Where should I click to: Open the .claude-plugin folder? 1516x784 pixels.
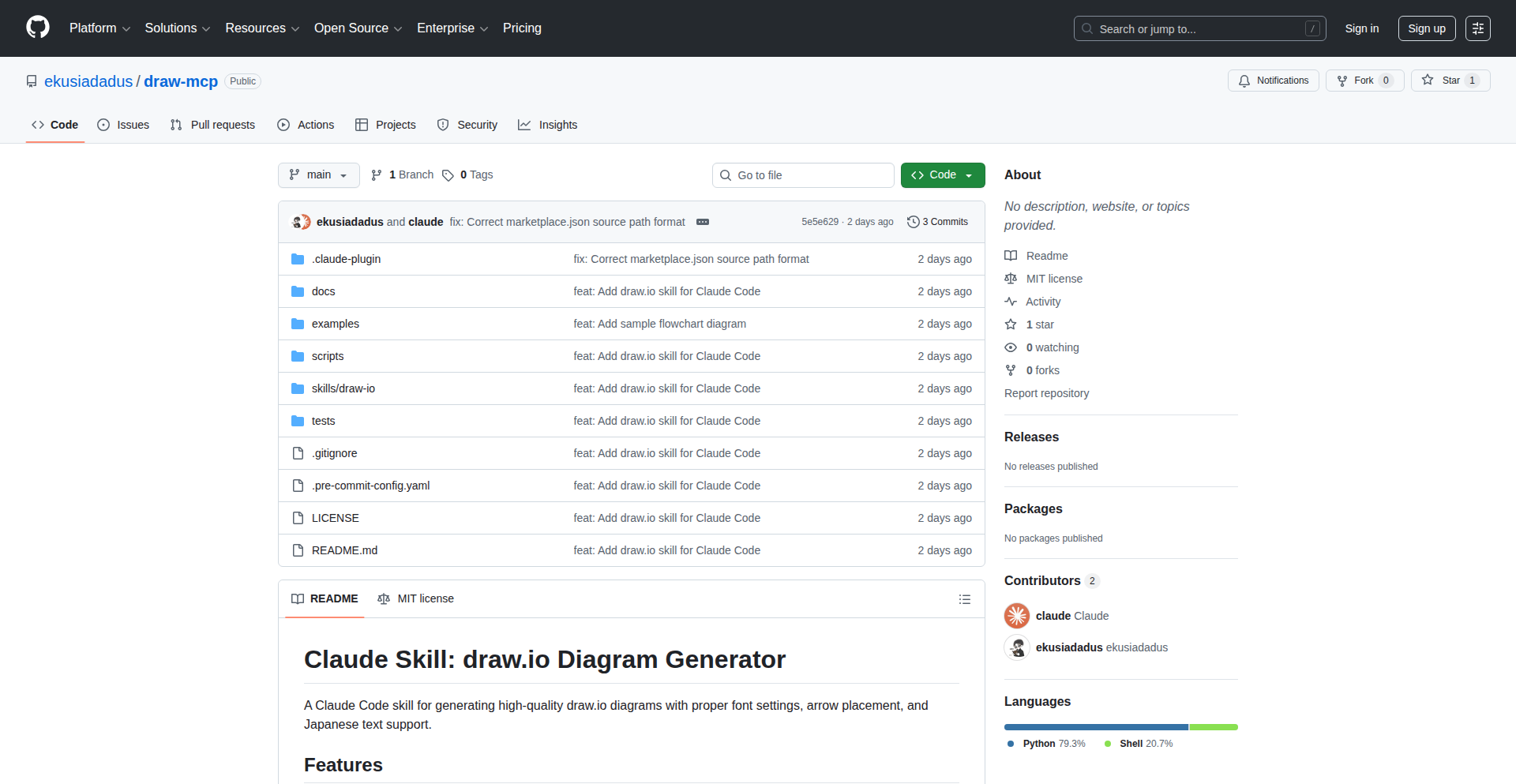[x=346, y=259]
